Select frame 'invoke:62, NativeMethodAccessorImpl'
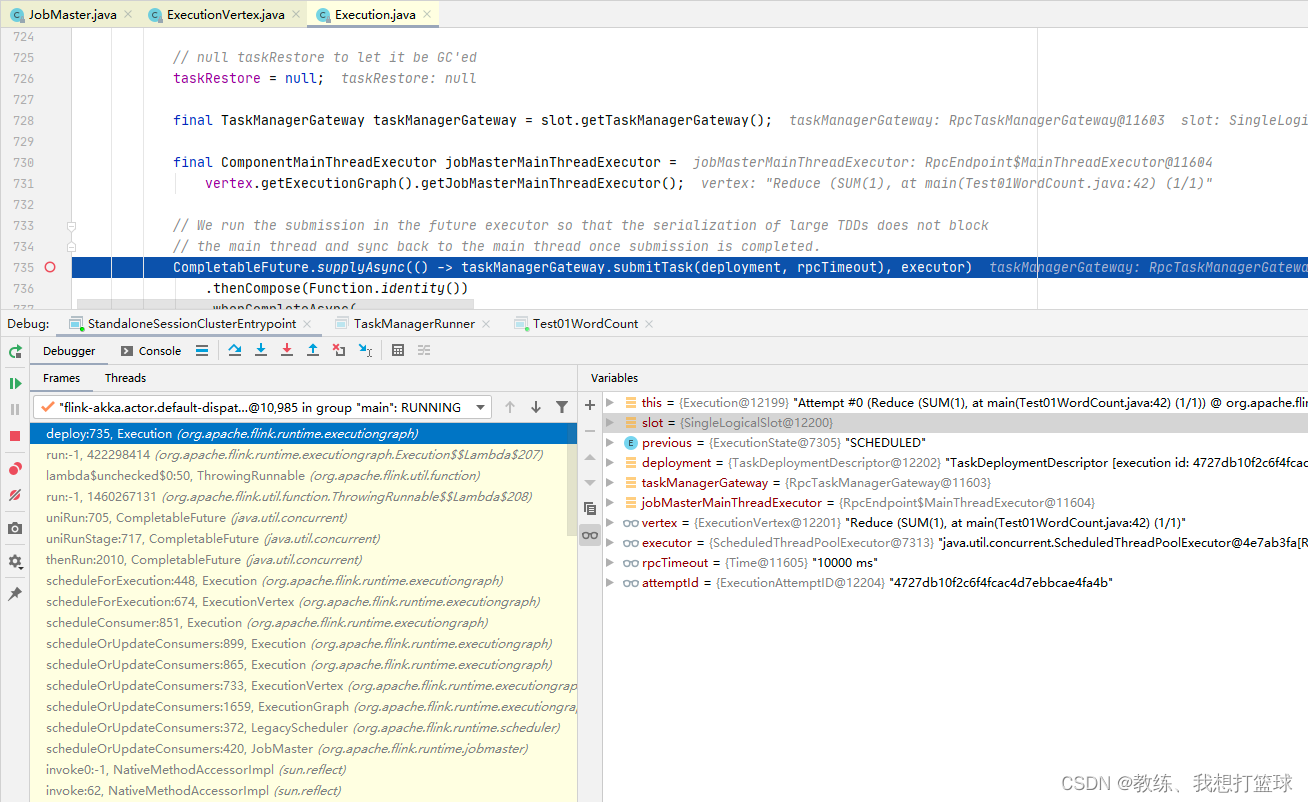Screen dimensions: 1308x802 tap(303, 791)
